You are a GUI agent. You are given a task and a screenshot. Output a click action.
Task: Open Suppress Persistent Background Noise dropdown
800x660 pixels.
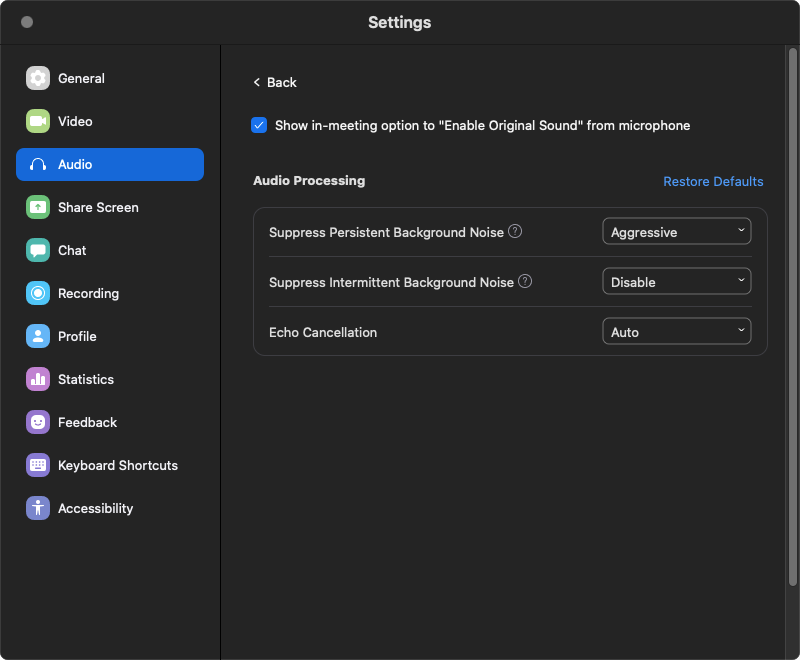tap(676, 232)
